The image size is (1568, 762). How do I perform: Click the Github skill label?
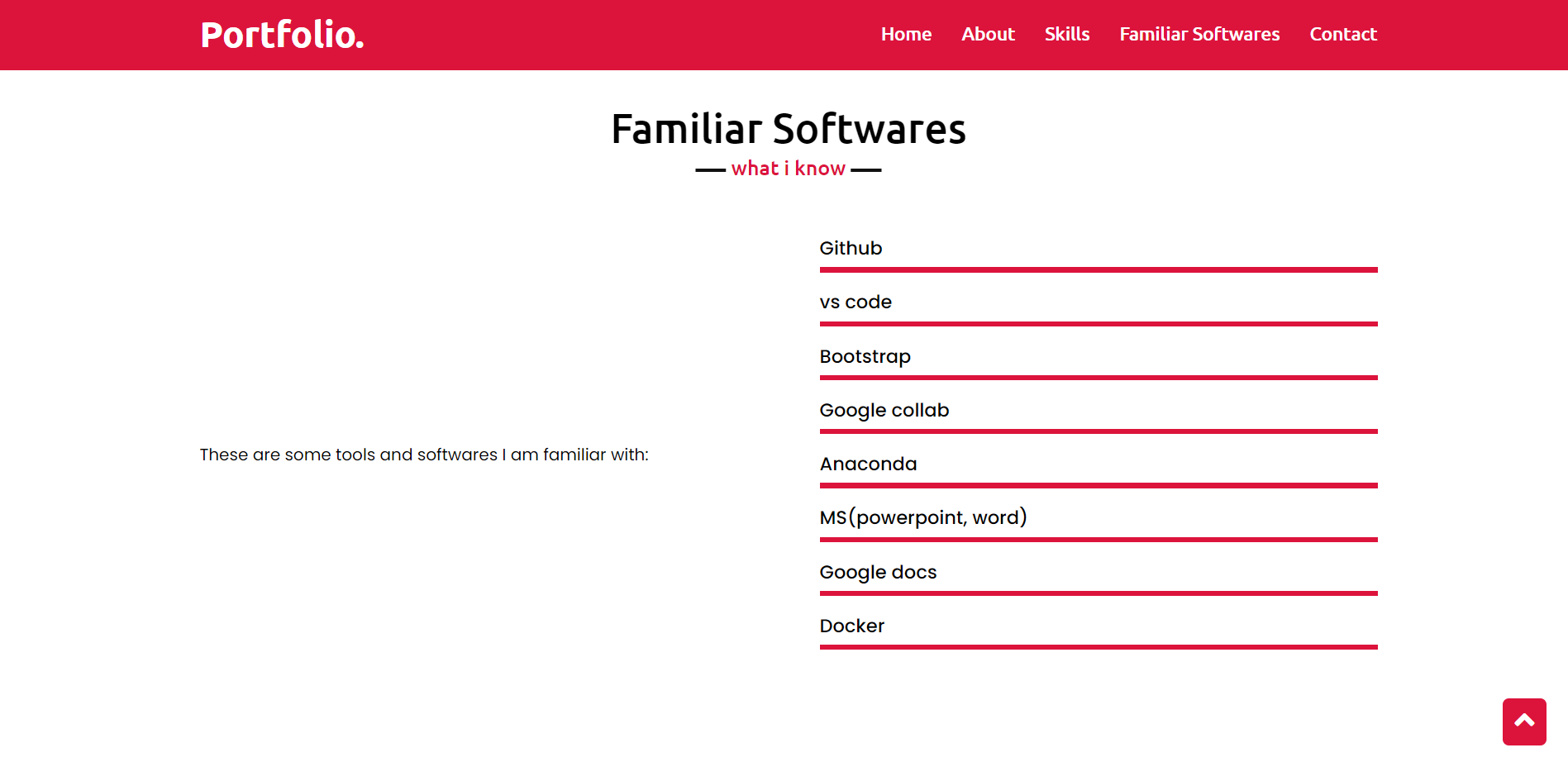click(851, 248)
